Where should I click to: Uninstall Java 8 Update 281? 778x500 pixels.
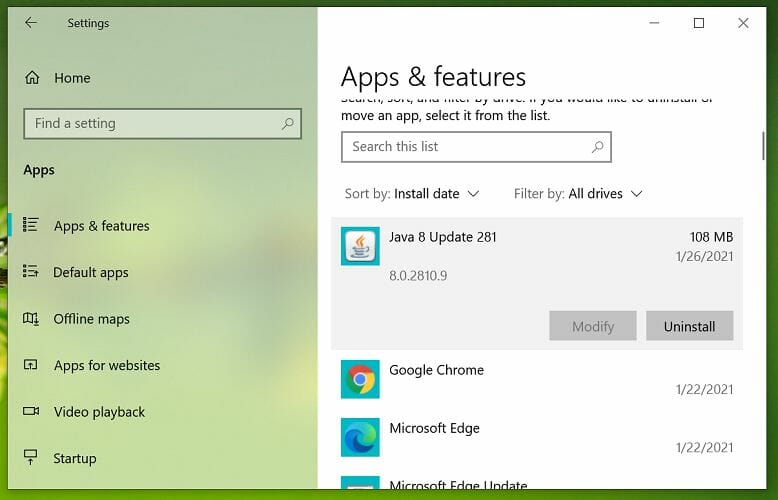tap(690, 326)
